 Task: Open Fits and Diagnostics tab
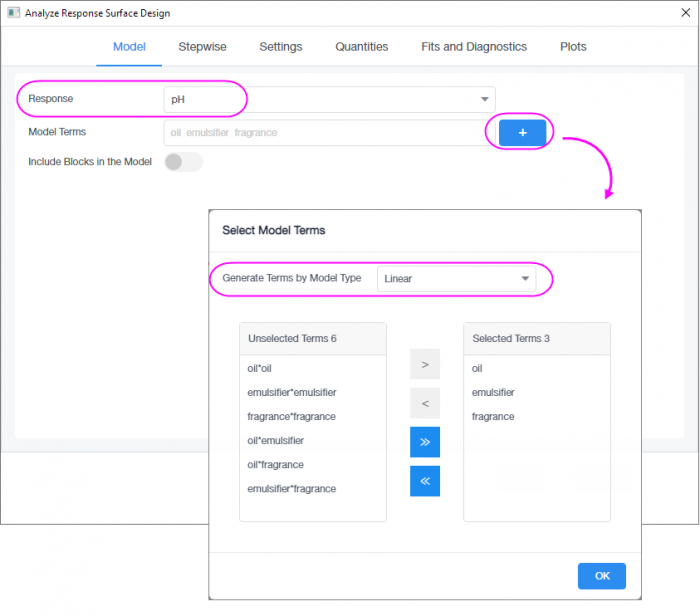[474, 47]
